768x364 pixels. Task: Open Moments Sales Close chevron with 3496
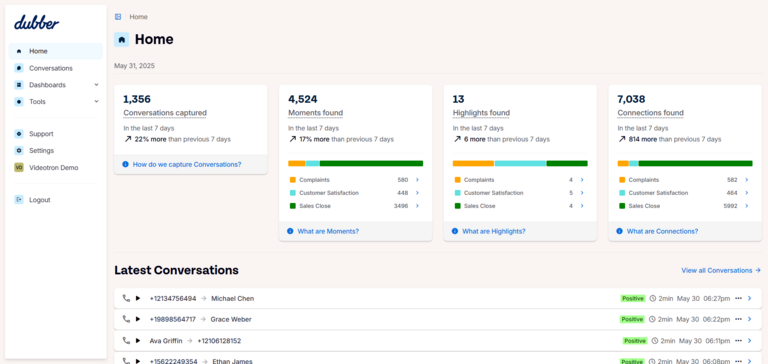(x=417, y=206)
